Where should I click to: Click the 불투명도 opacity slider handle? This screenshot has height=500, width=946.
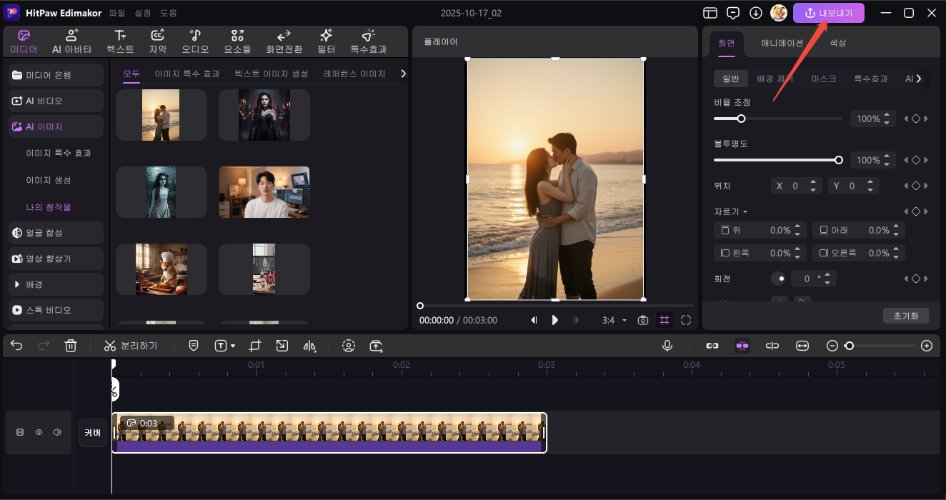point(838,160)
